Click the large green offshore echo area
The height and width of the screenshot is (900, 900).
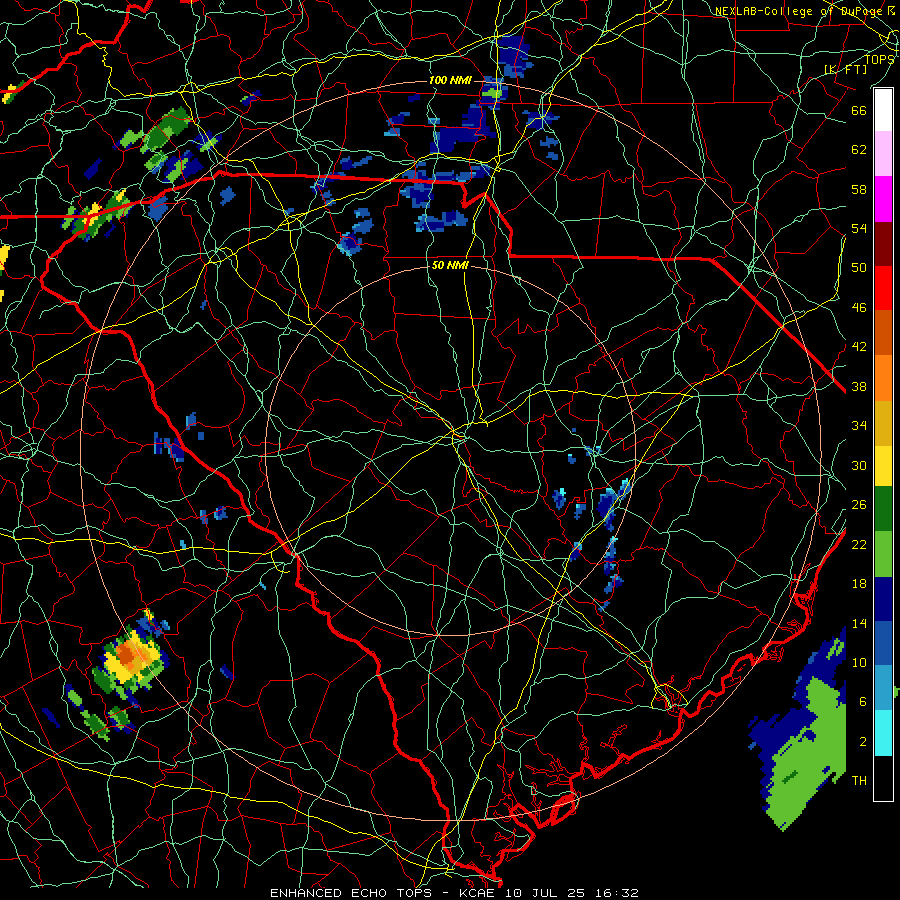point(808,751)
